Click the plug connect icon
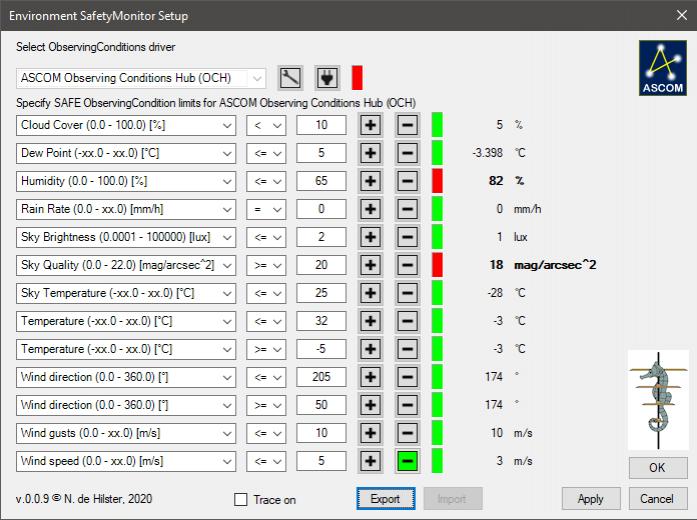The image size is (697, 520). pyautogui.click(x=327, y=78)
